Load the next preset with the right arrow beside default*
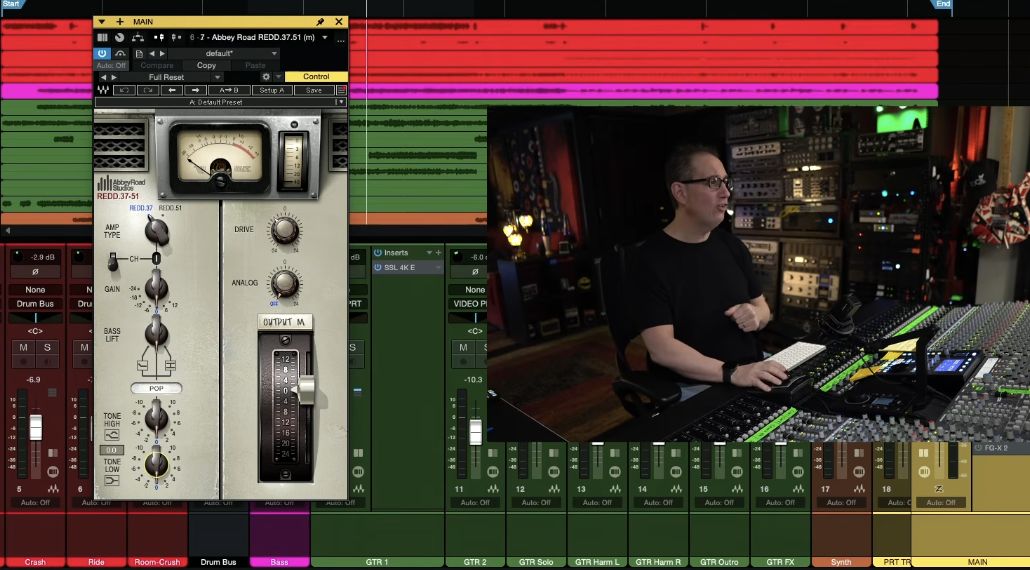 pos(162,53)
